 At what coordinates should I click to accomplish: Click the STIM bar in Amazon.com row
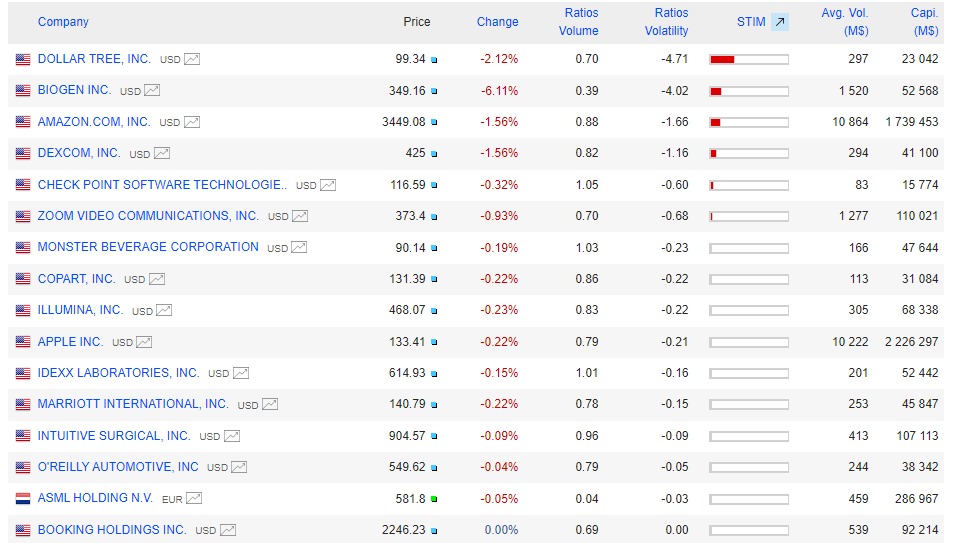point(749,122)
